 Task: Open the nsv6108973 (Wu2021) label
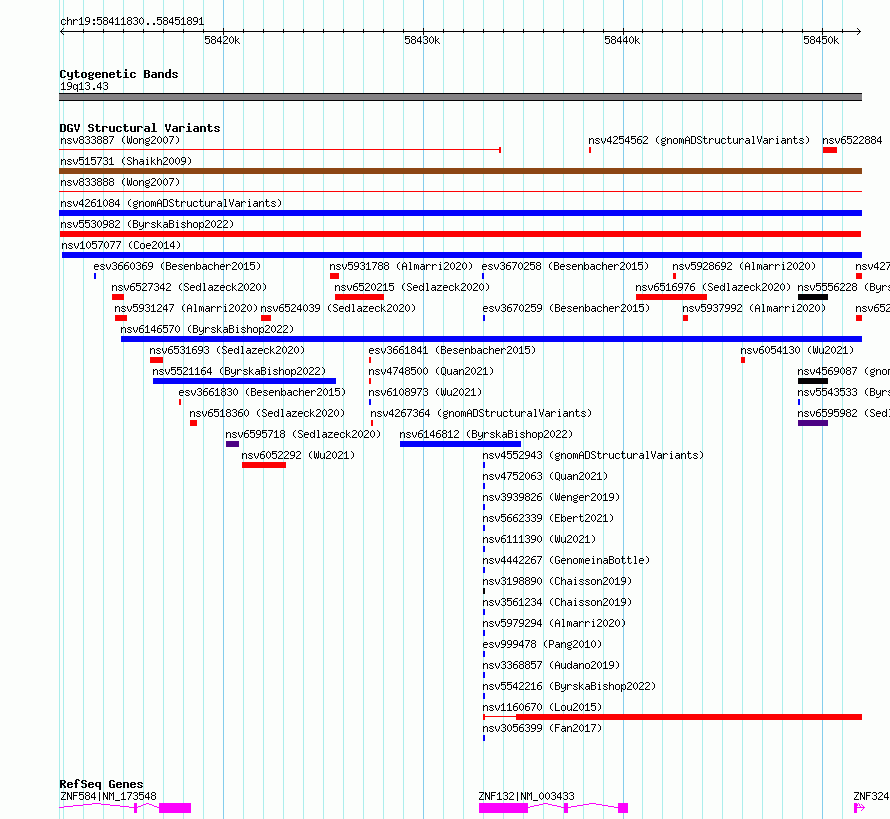pos(425,392)
